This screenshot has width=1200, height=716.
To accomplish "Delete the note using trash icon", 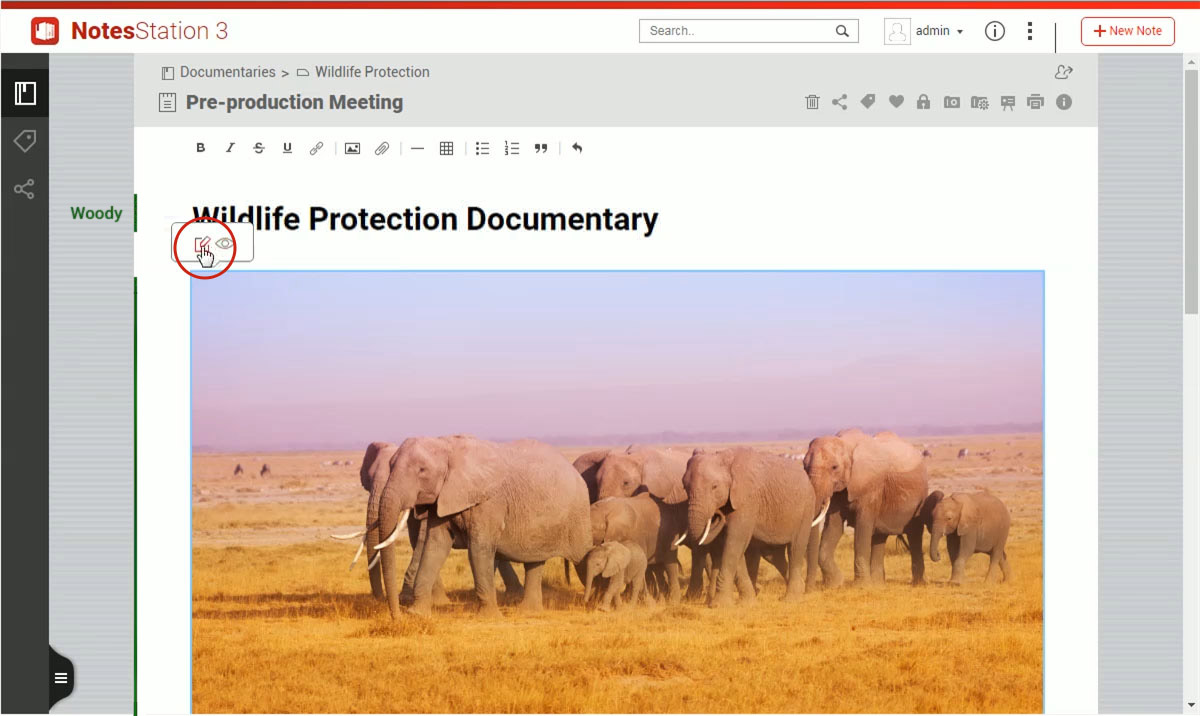I will click(x=812, y=102).
